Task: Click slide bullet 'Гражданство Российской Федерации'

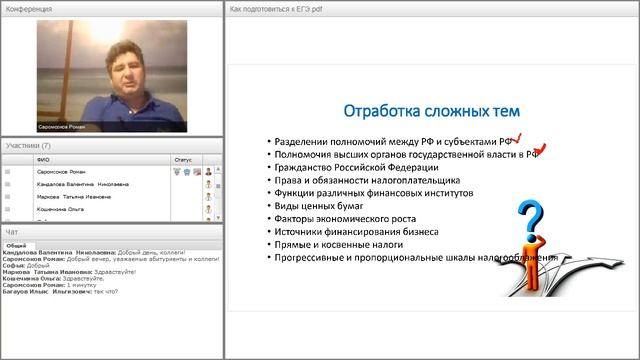Action: coord(356,167)
